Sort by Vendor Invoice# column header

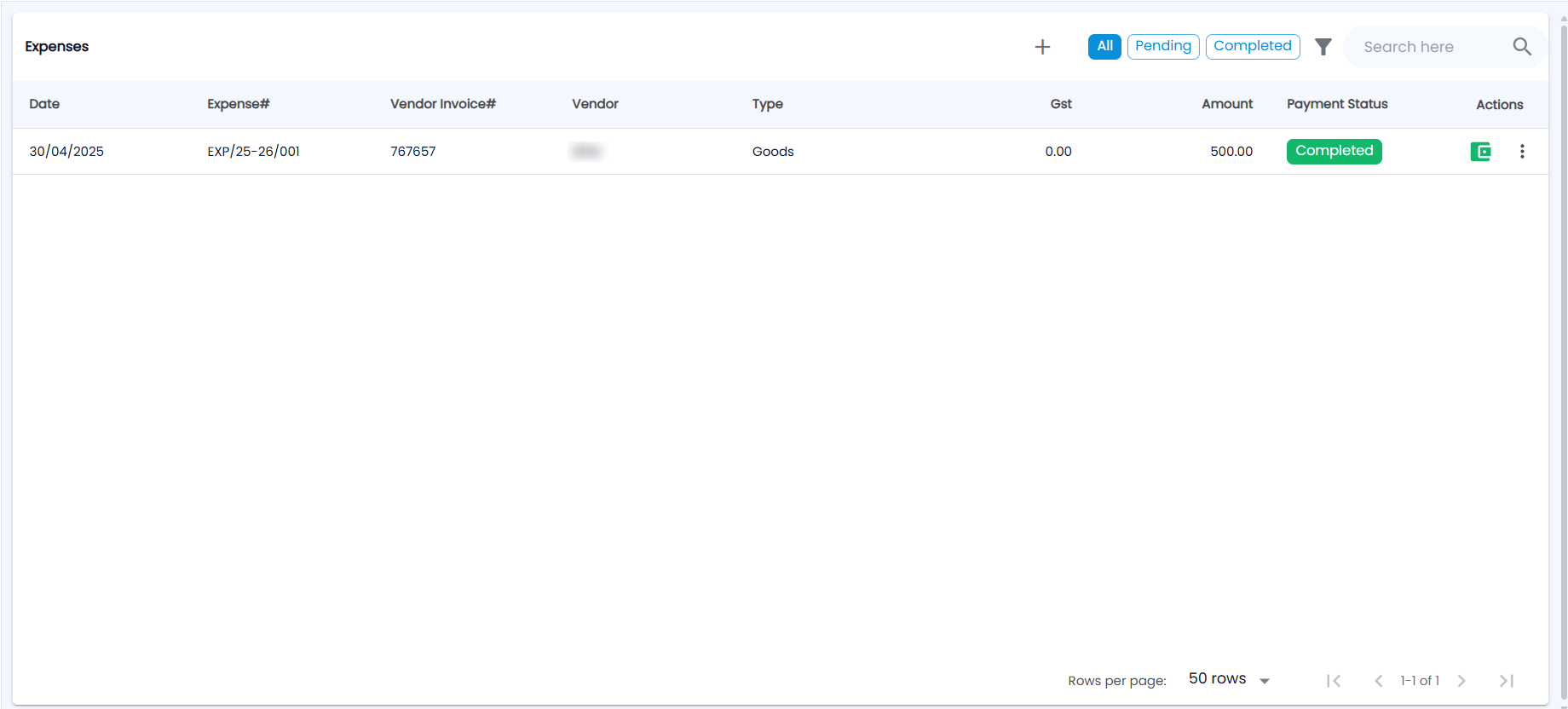[443, 104]
